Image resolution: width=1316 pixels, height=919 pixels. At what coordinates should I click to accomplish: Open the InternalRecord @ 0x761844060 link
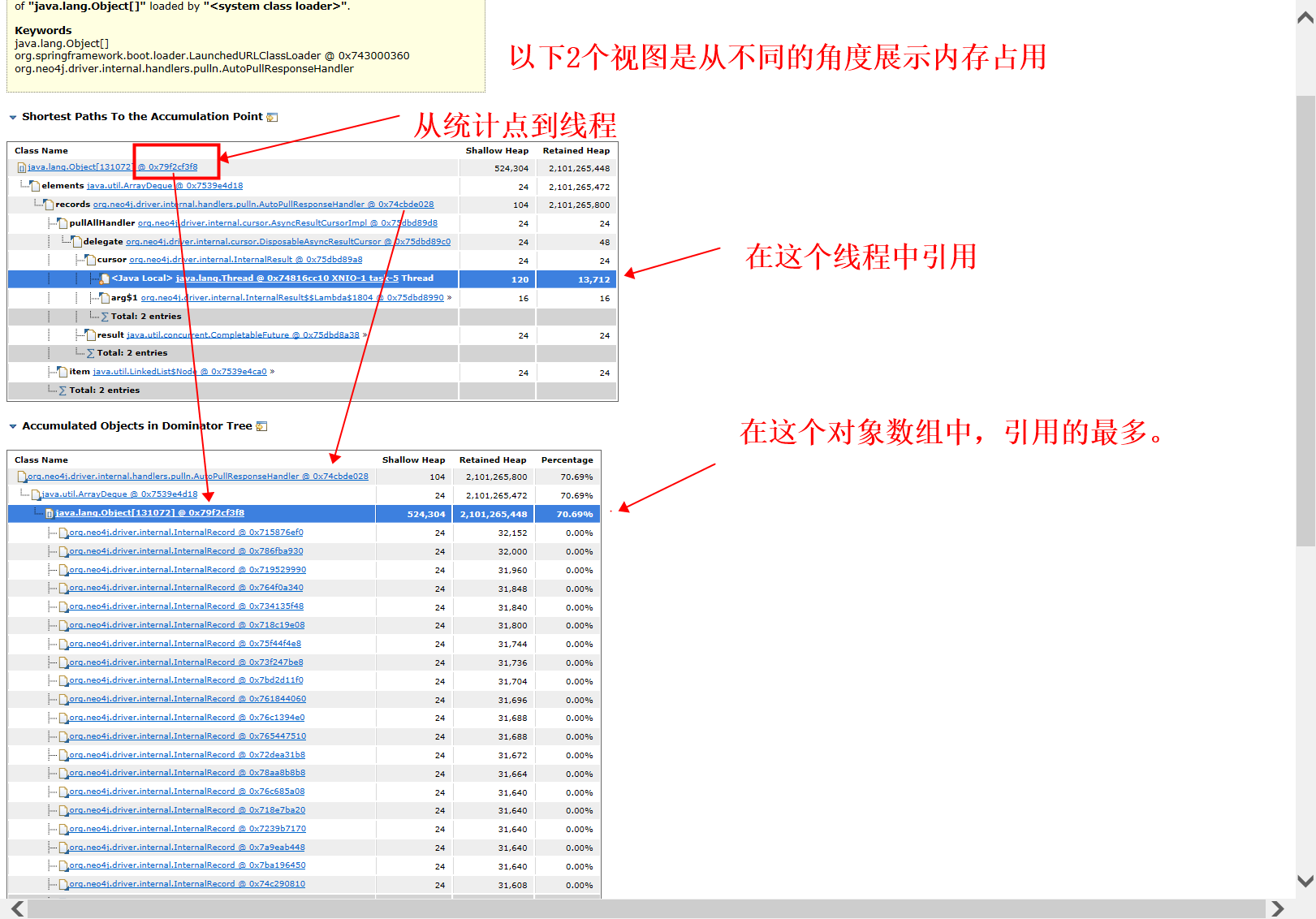[x=188, y=699]
